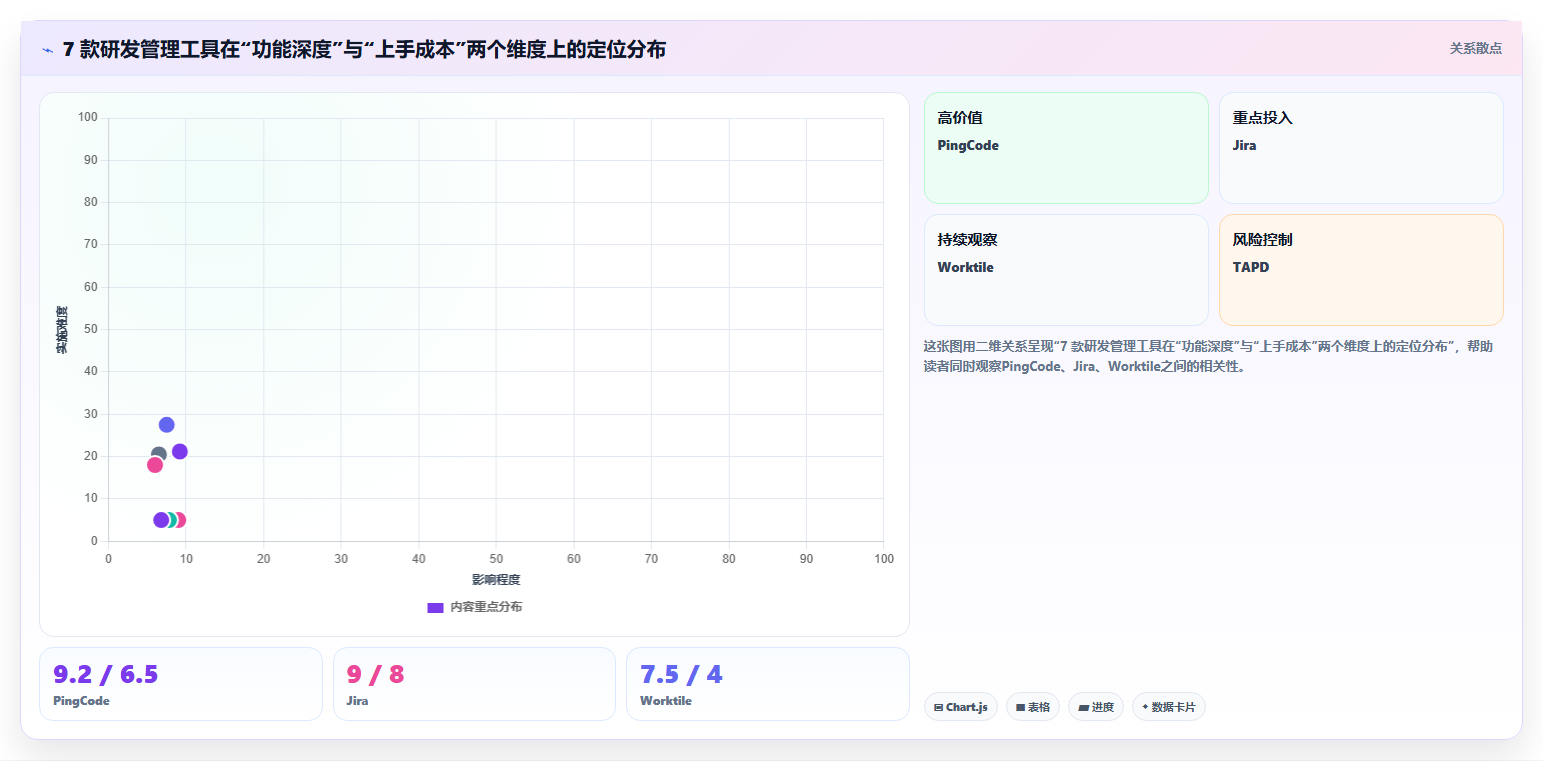Image resolution: width=1543 pixels, height=761 pixels.
Task: Click the chart title about 7 款研发管理工具
Action: 364,49
